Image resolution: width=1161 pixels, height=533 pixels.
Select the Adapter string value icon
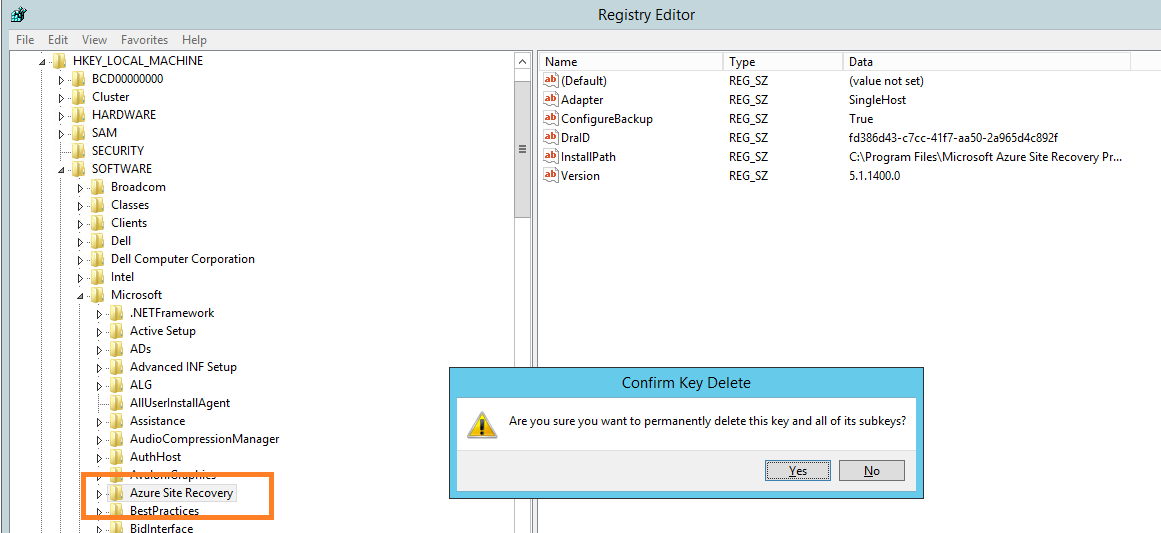point(551,99)
